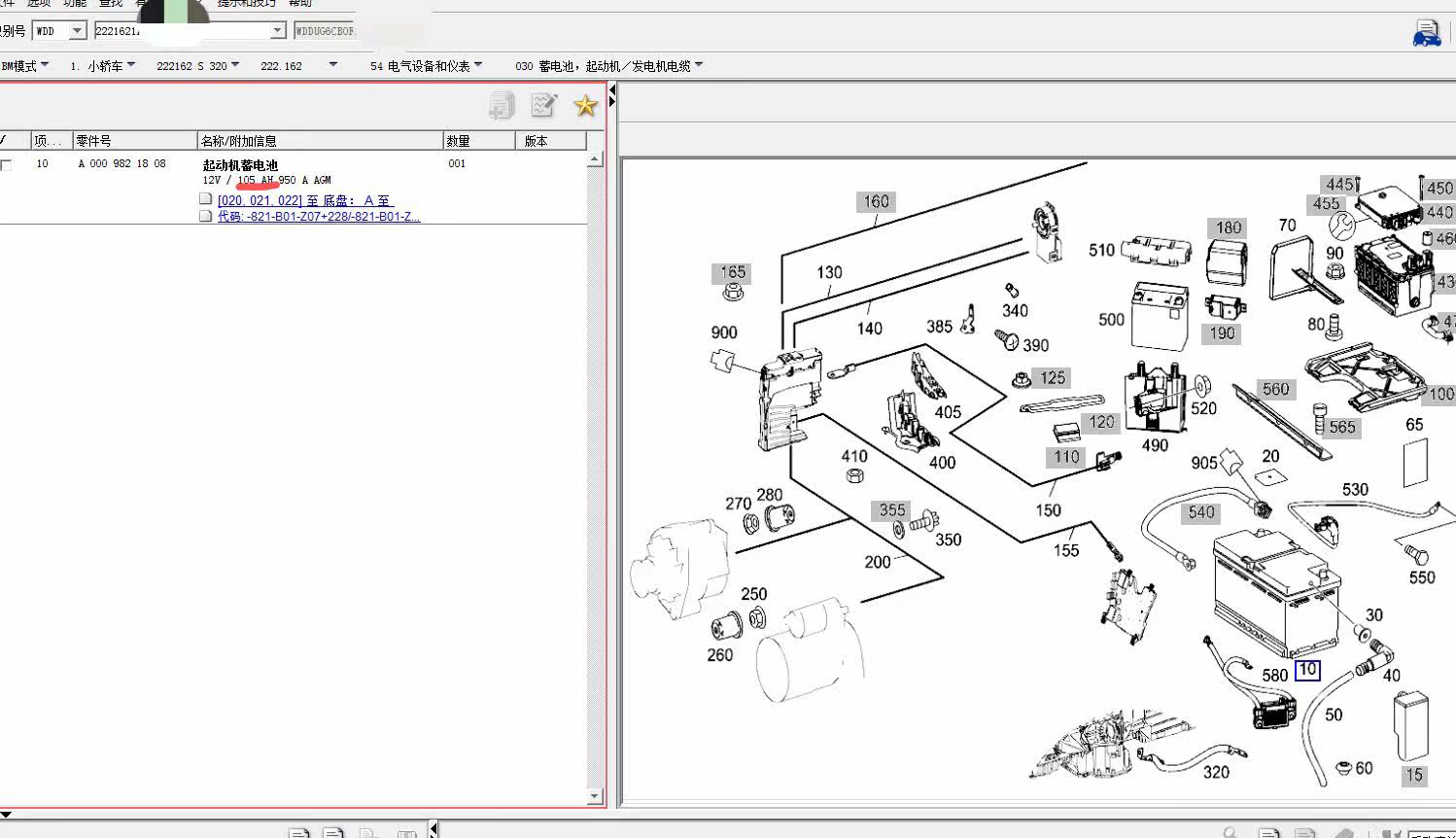Open the [020, 021, 022] 至 底盘 footnote link
The image size is (1456, 838).
tap(304, 200)
